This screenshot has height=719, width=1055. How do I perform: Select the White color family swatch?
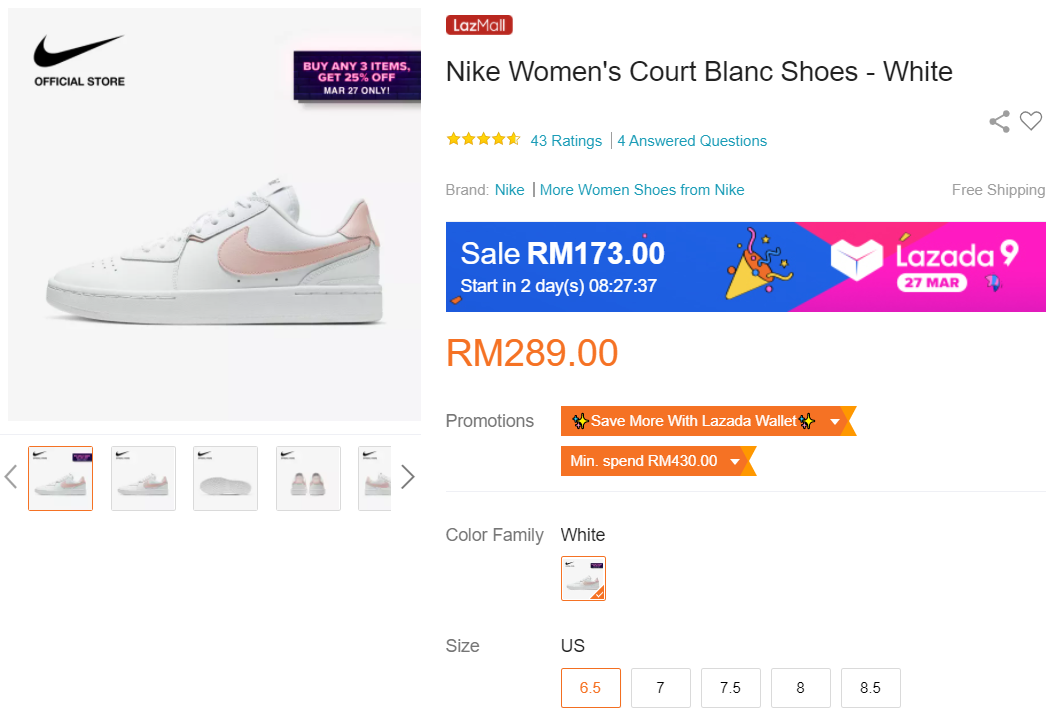tap(583, 579)
